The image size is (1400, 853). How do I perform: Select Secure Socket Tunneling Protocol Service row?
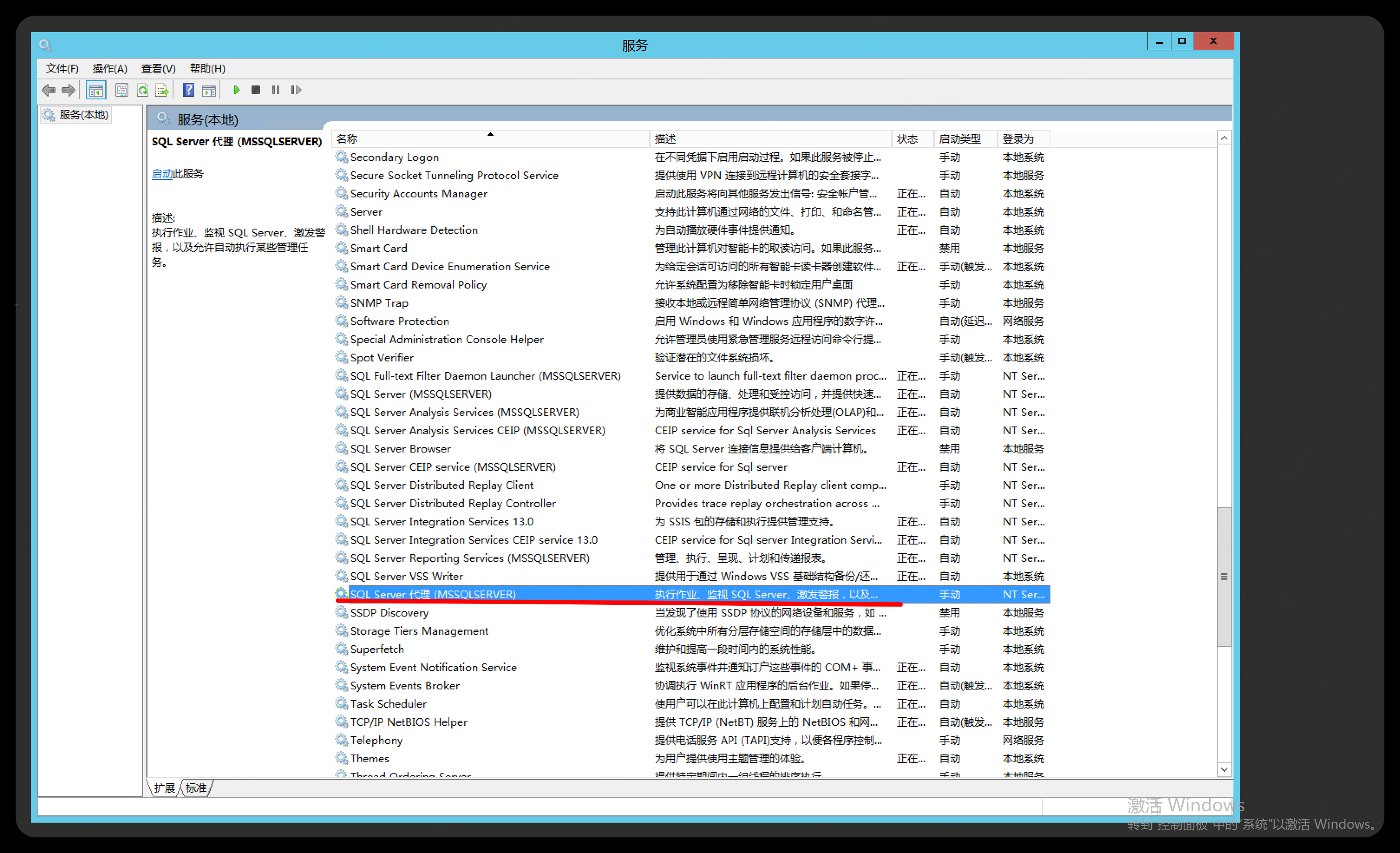pyautogui.click(x=691, y=175)
